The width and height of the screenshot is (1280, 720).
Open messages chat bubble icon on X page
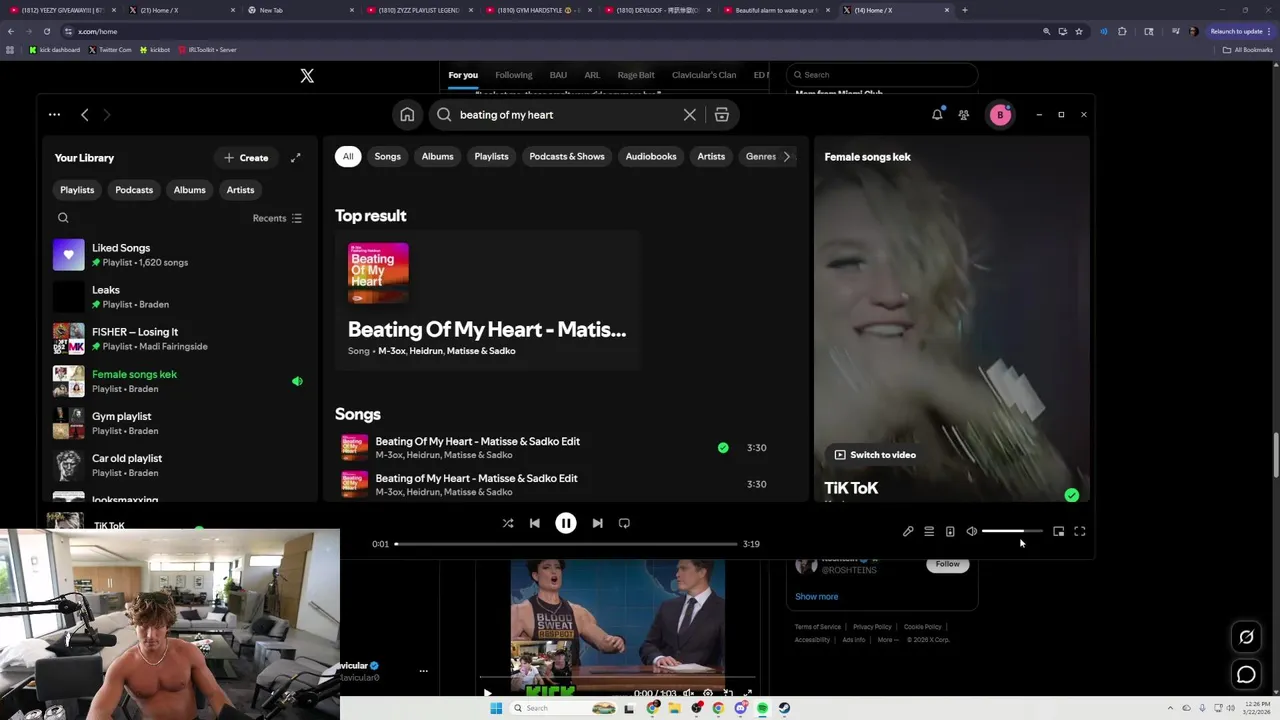pyautogui.click(x=1246, y=675)
